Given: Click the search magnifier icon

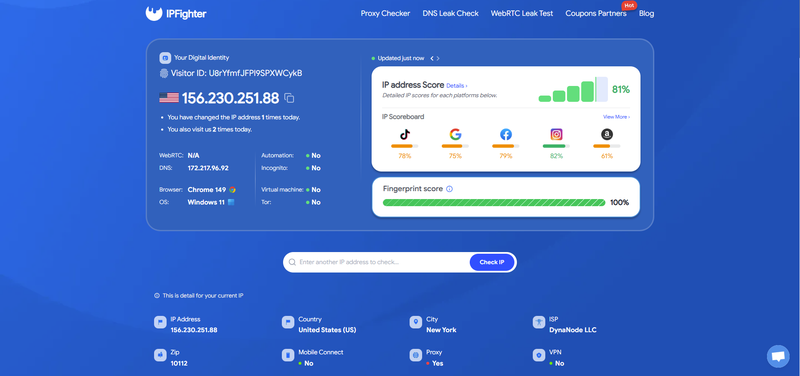Looking at the screenshot, I should point(292,262).
